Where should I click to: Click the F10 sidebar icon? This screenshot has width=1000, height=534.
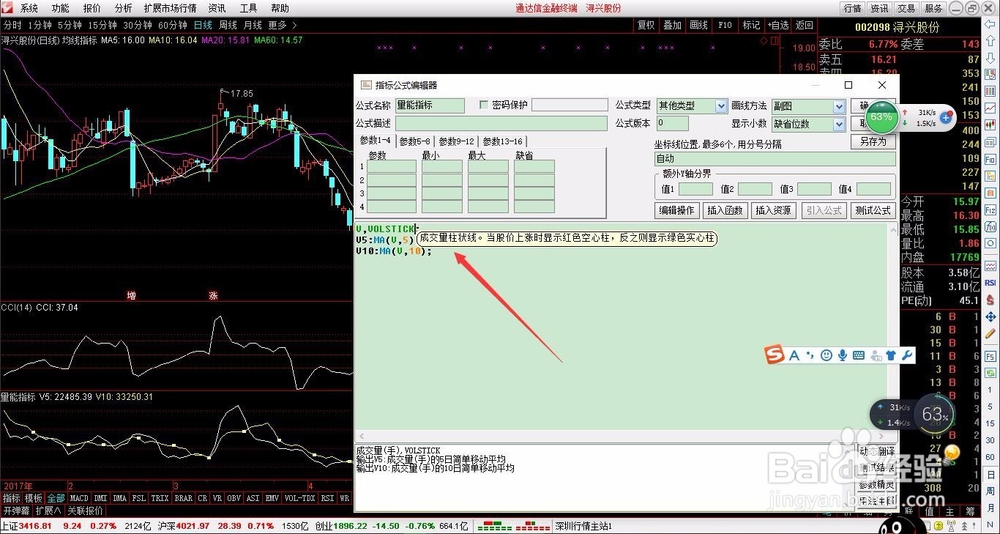pyautogui.click(x=990, y=159)
